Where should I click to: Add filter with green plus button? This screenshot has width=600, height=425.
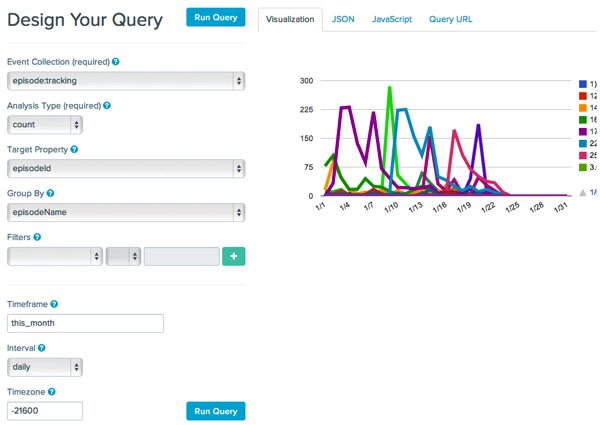pos(234,256)
